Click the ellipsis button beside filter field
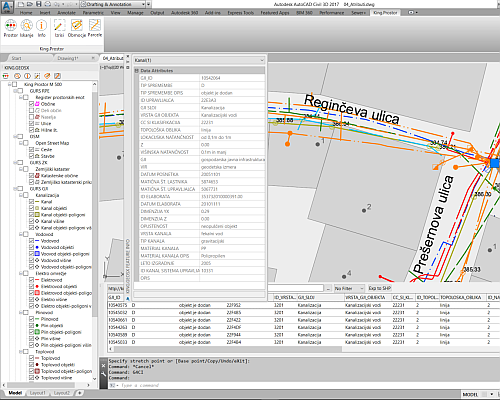500x400 pixels. [328, 288]
